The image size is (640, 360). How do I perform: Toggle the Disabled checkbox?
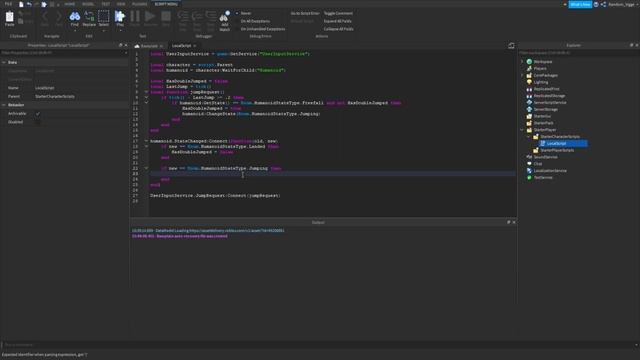pyautogui.click(x=38, y=122)
